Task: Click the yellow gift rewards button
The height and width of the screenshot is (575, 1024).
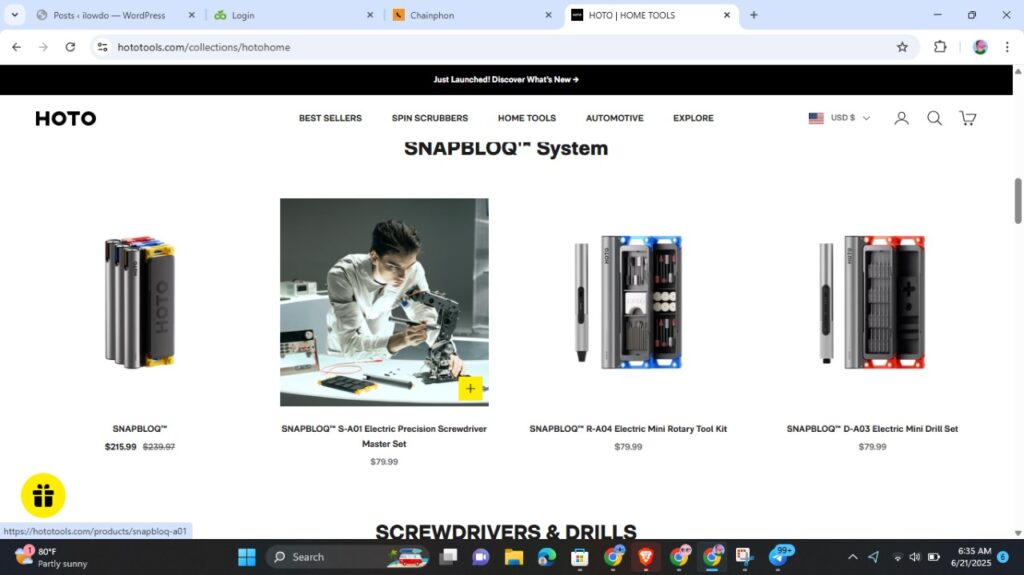Action: 43,495
